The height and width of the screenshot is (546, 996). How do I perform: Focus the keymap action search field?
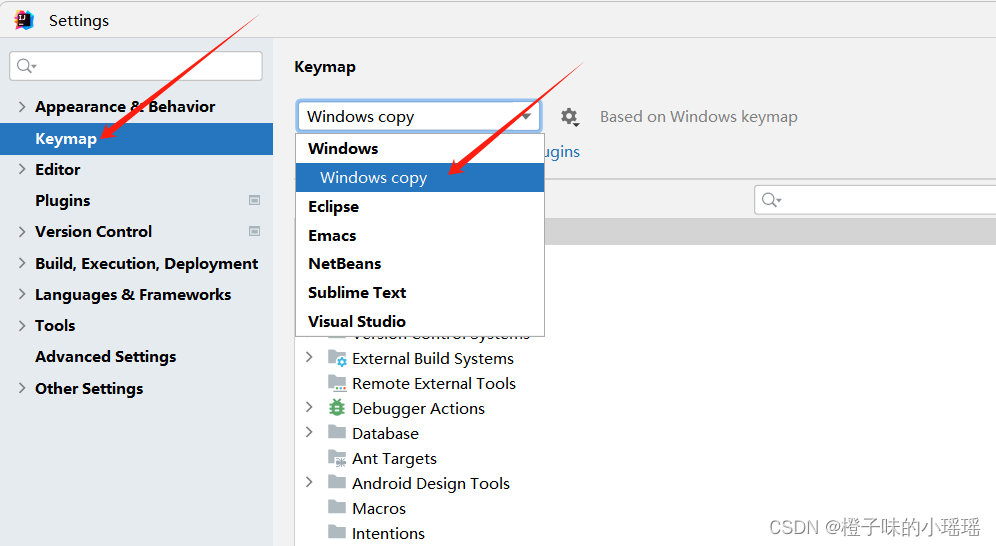tap(875, 200)
